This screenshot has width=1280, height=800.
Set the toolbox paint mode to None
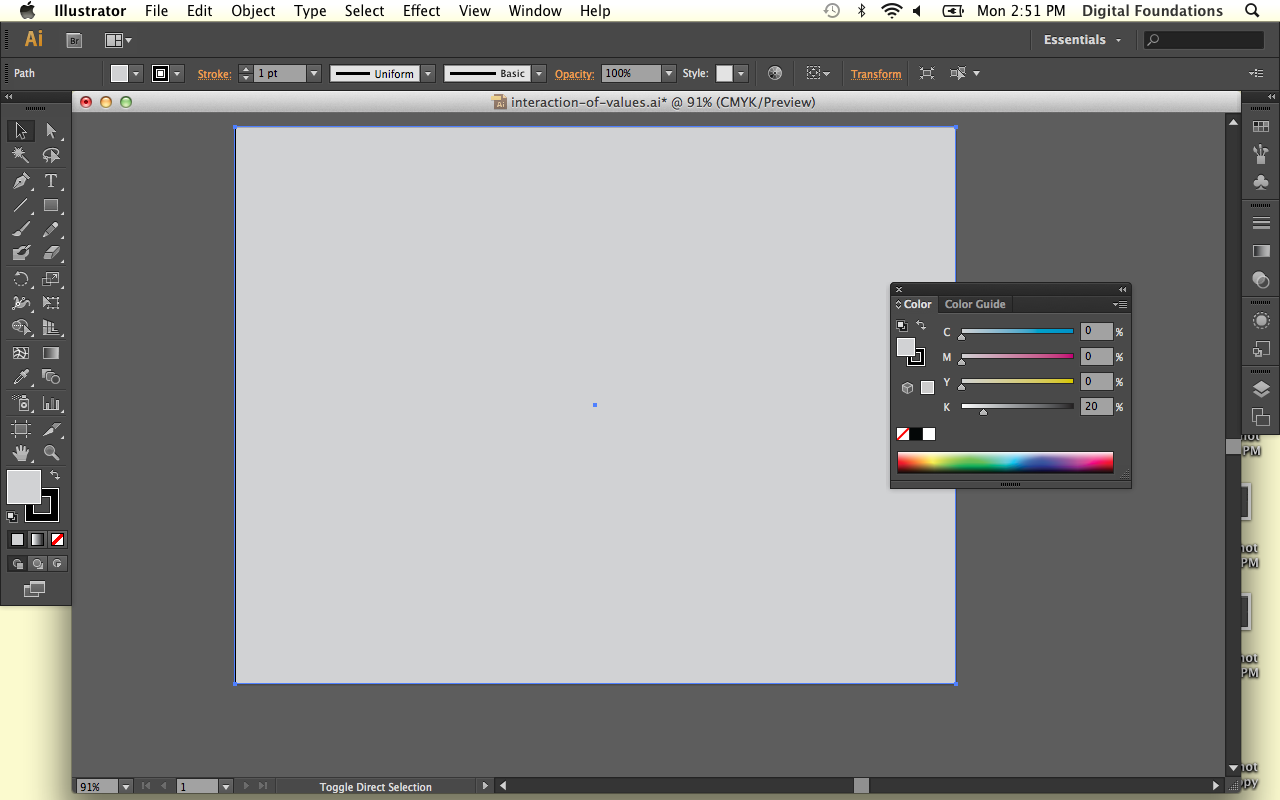[x=57, y=539]
